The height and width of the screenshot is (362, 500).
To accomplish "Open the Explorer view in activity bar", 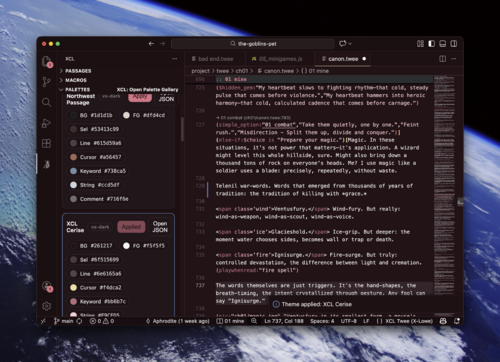I will coord(47,62).
